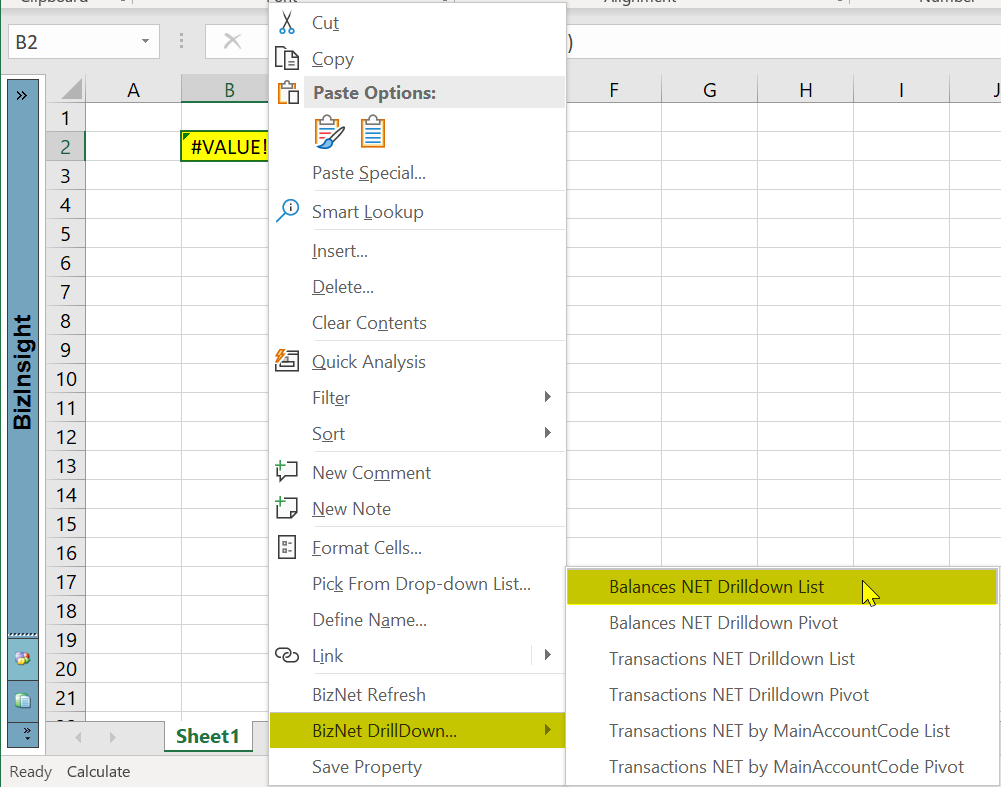Image resolution: width=1001 pixels, height=787 pixels.
Task: Choose Insert from context menu
Action: pyautogui.click(x=418, y=251)
